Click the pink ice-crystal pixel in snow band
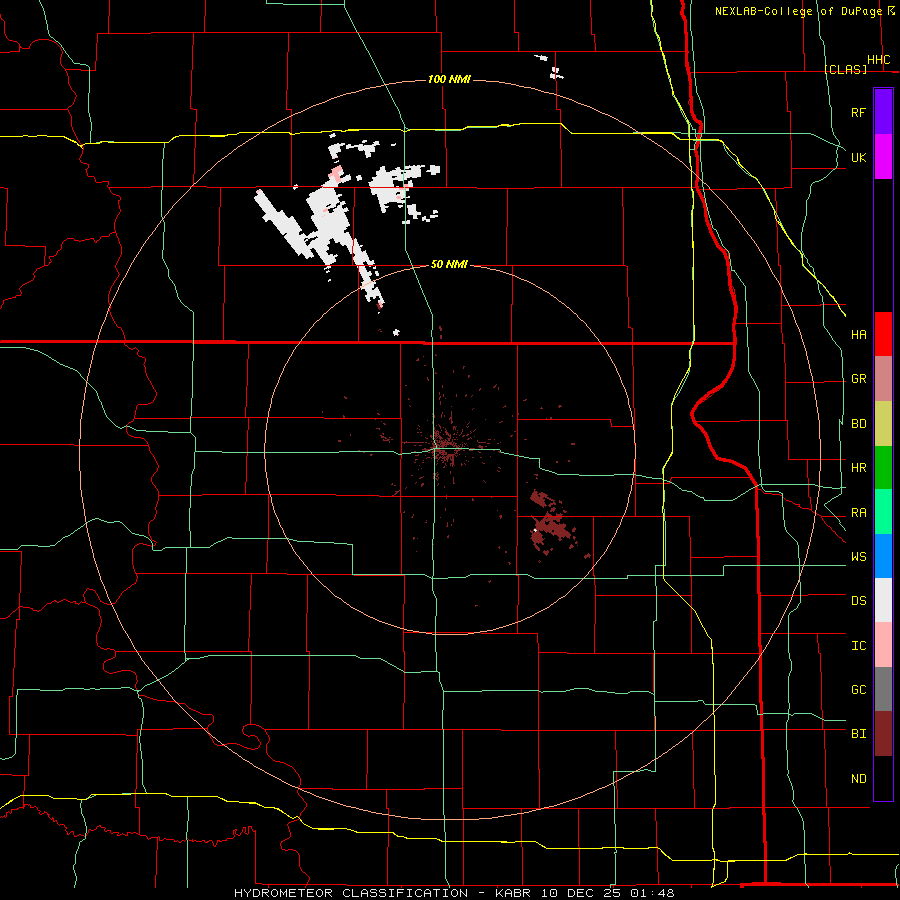The image size is (900, 900). [x=336, y=172]
